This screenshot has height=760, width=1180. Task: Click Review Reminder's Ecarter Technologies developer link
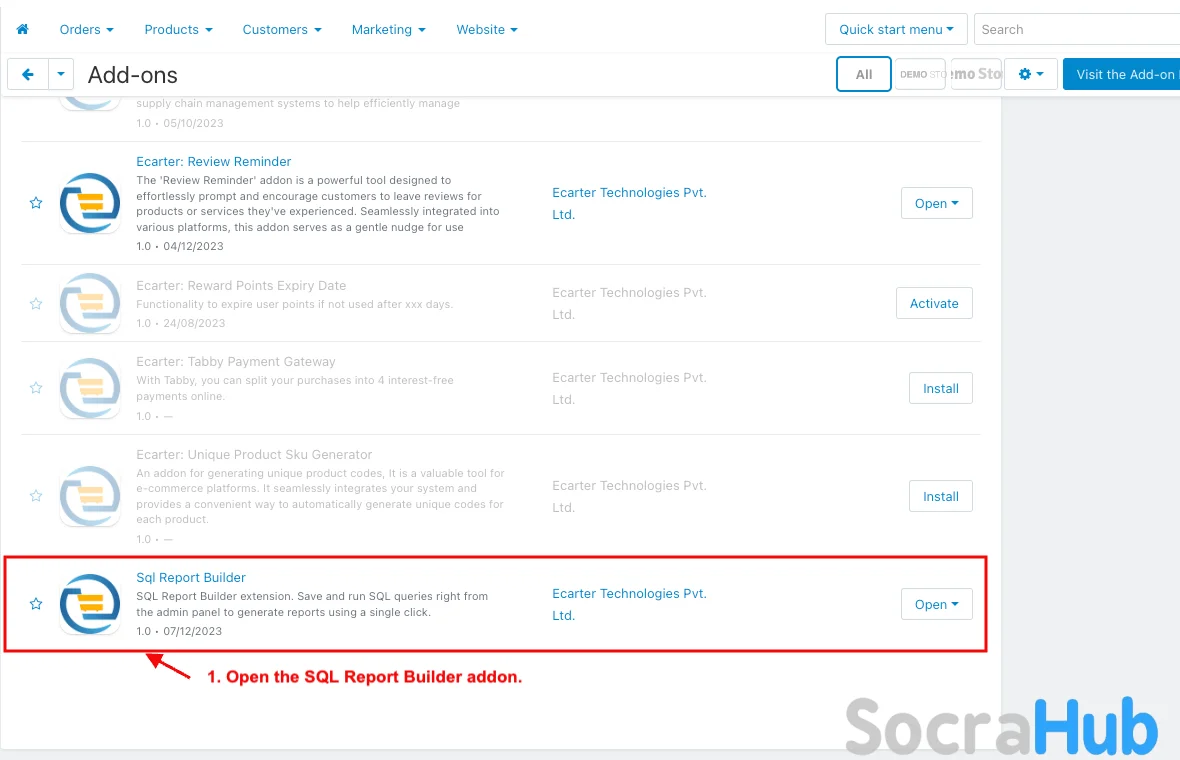(x=629, y=203)
